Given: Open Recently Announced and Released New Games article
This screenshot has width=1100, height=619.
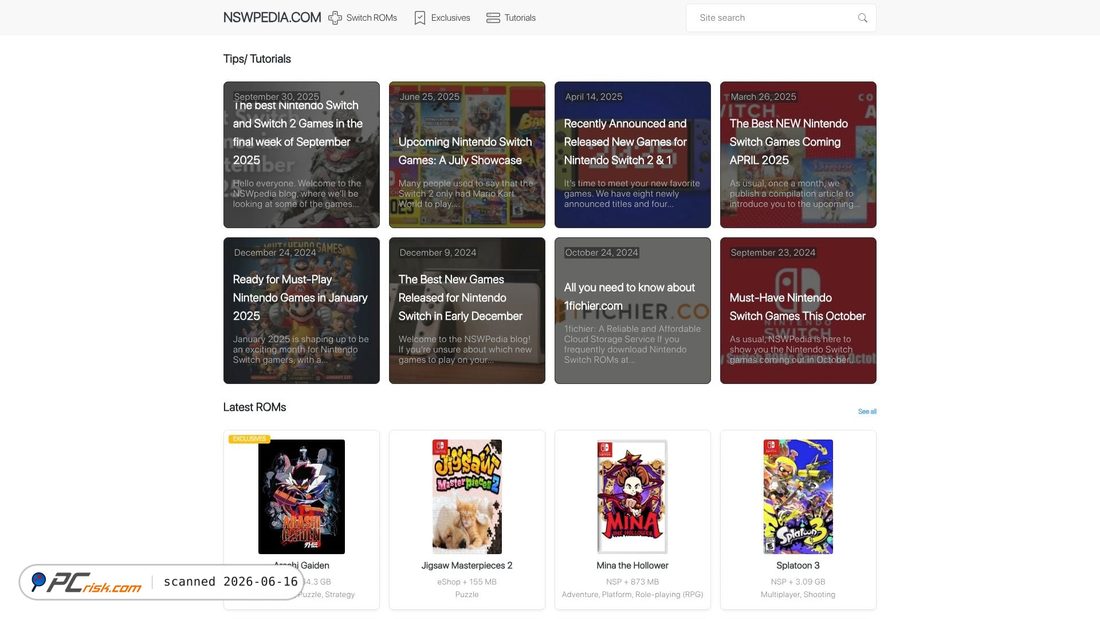Looking at the screenshot, I should tap(633, 154).
